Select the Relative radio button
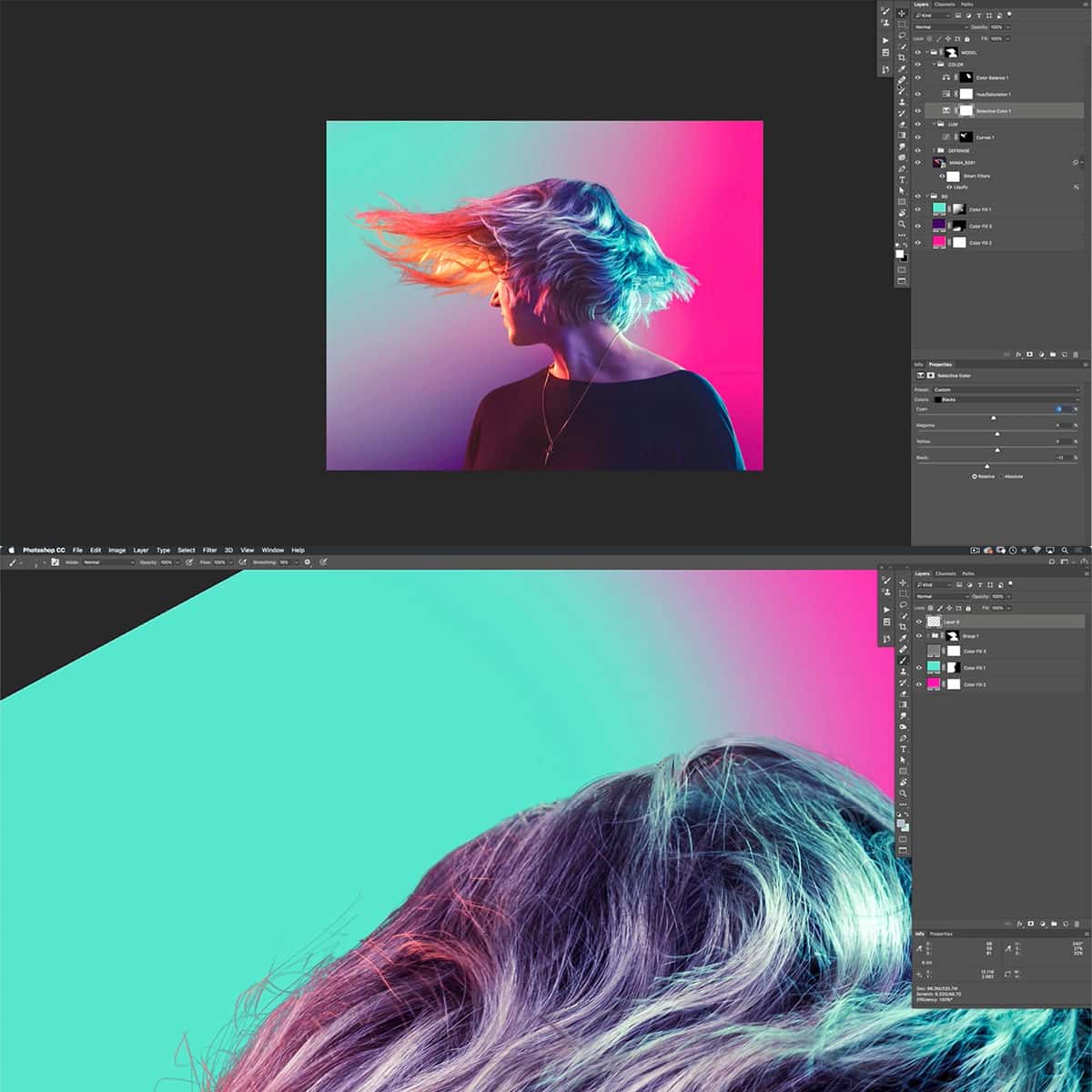This screenshot has height=1092, width=1092. [975, 477]
